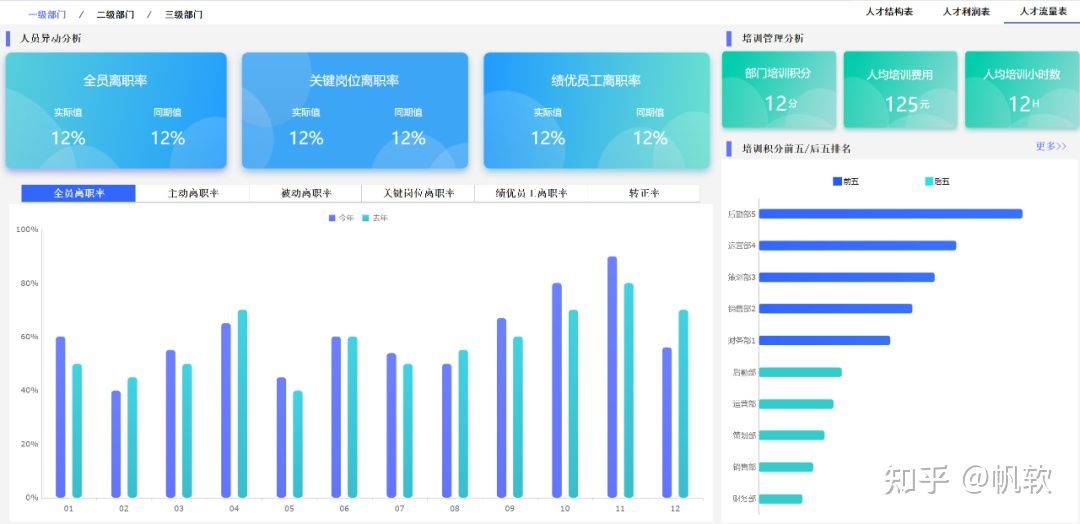Click the 后勤部5 ranking bar
The image size is (1080, 524).
click(891, 214)
